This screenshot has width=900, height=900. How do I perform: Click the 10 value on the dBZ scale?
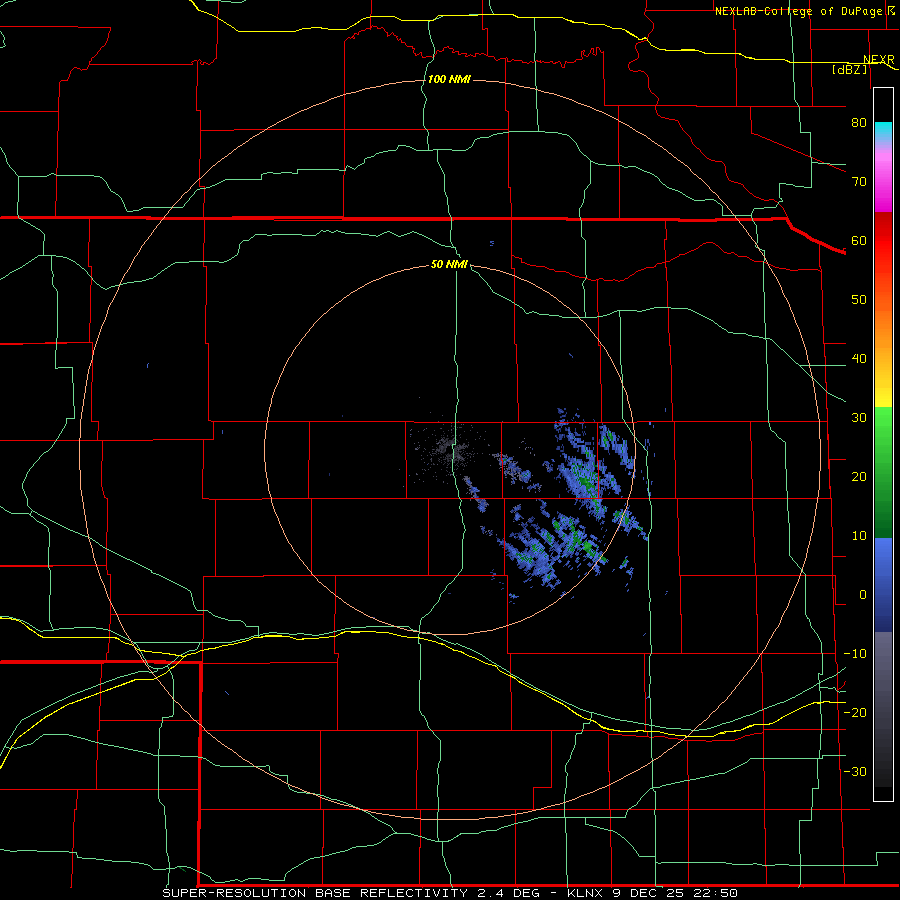point(859,536)
